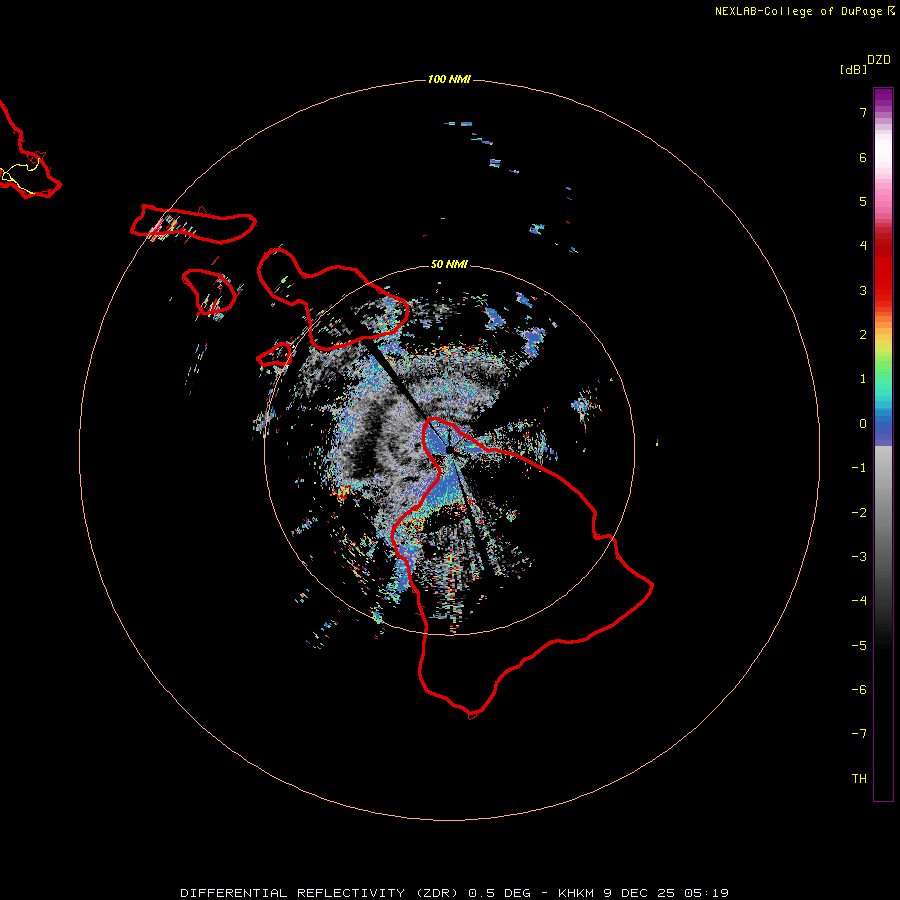
Task: Click the -6 value on color scale
Action: [859, 690]
